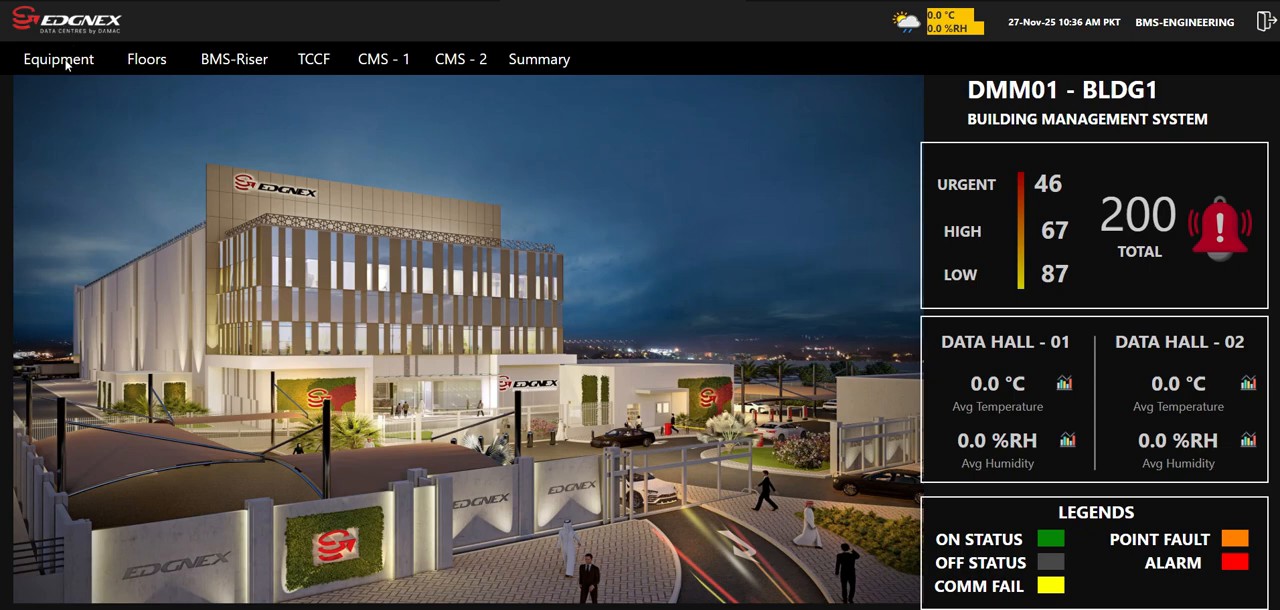
Task: Click Data Hall 01 average temperature value
Action: click(x=998, y=383)
